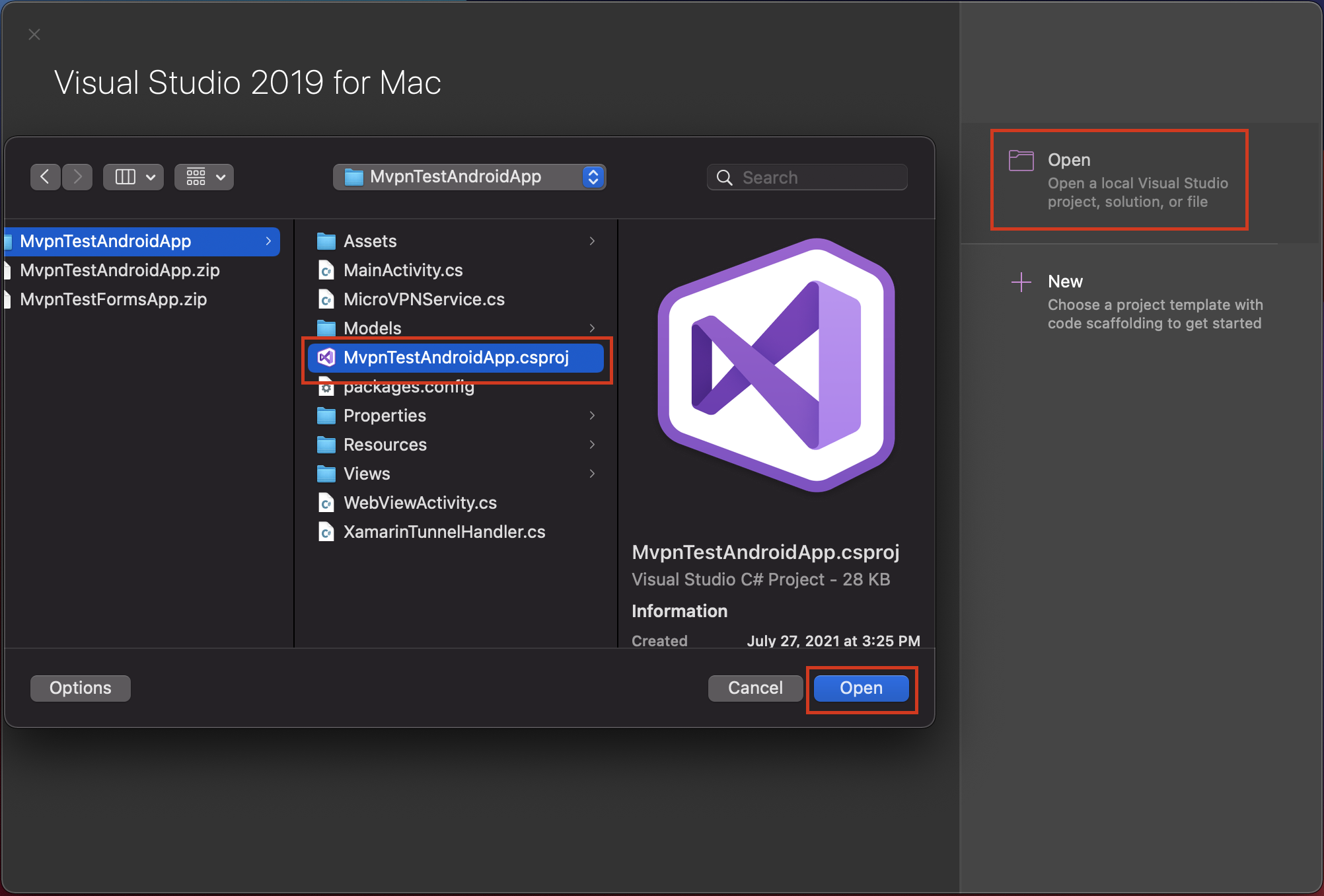Select MvpnTestAndroidApp.csproj file name
Screen dimensions: 1324x896
click(x=456, y=357)
